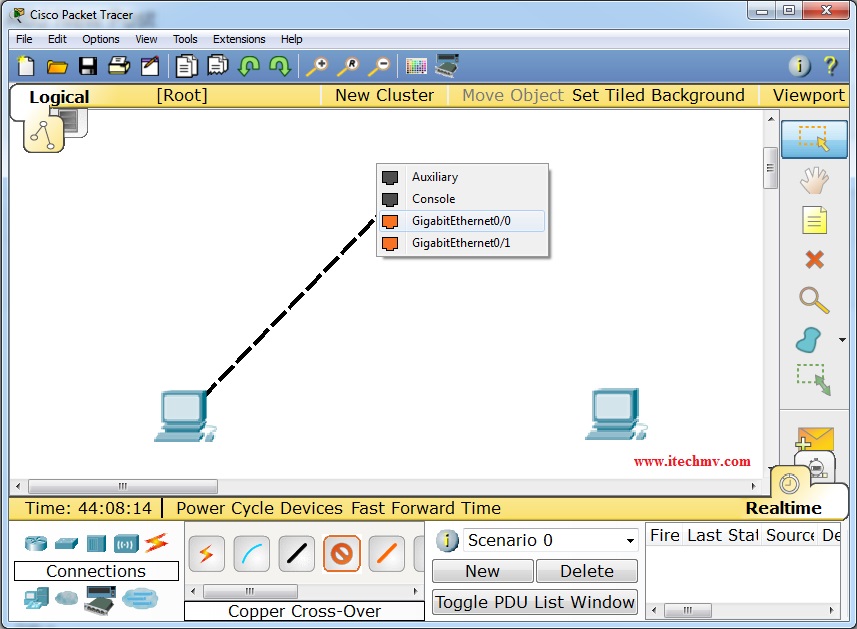Reset the workspace zoom level
857x629 pixels.
click(348, 66)
